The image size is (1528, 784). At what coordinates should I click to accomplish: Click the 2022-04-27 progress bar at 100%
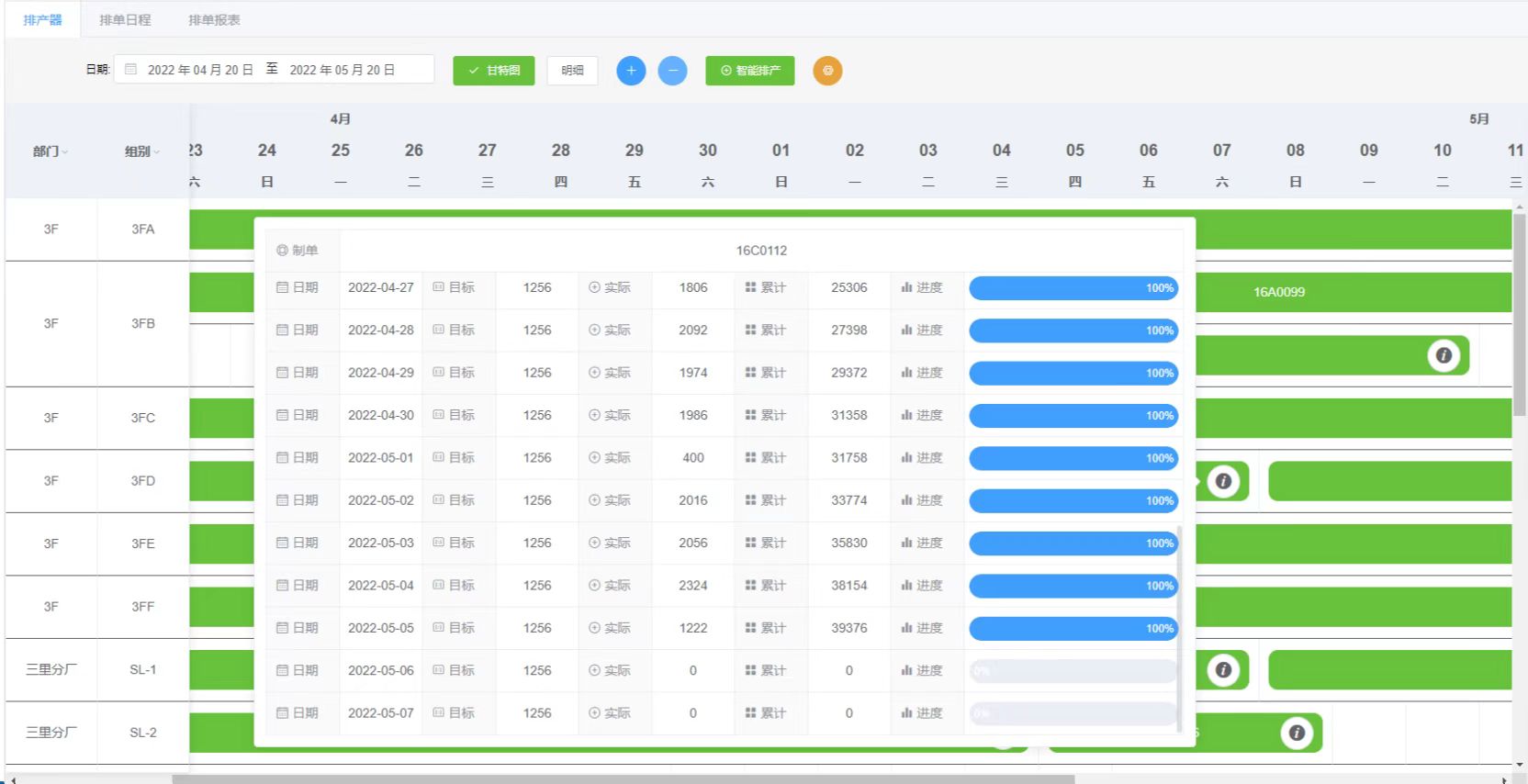click(x=1073, y=288)
